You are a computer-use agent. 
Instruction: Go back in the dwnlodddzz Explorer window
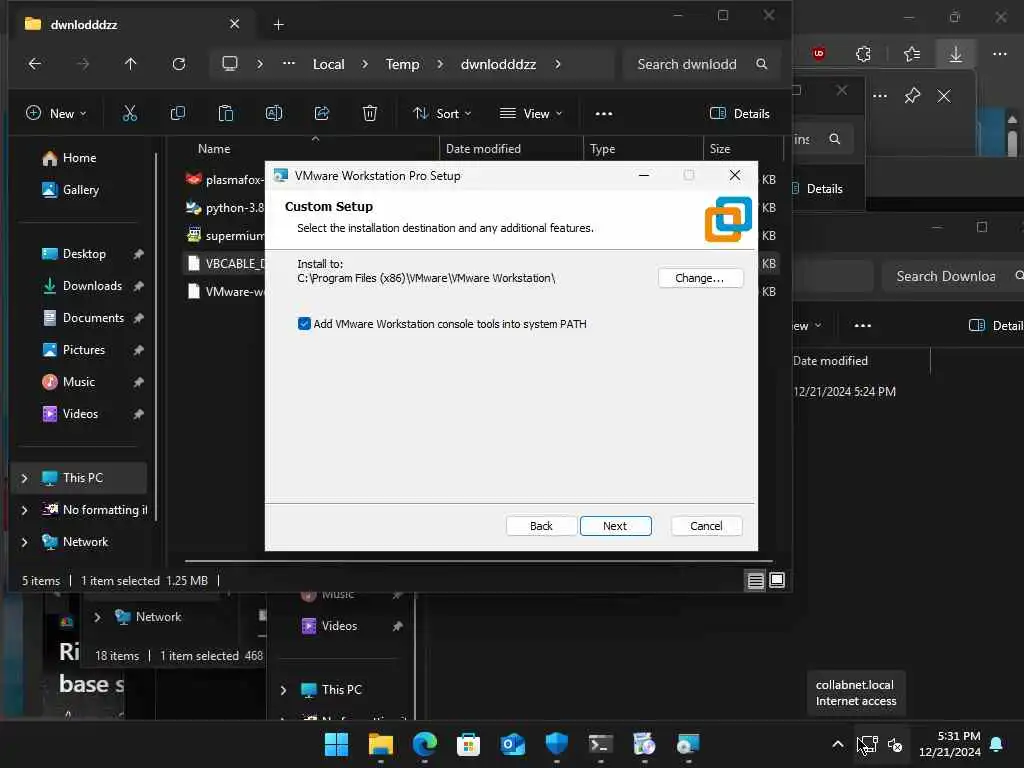[x=35, y=64]
